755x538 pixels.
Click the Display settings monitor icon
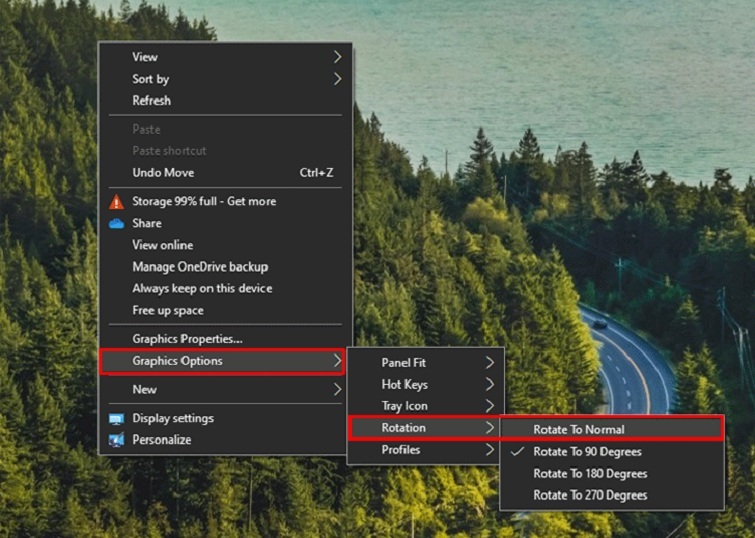coord(116,419)
